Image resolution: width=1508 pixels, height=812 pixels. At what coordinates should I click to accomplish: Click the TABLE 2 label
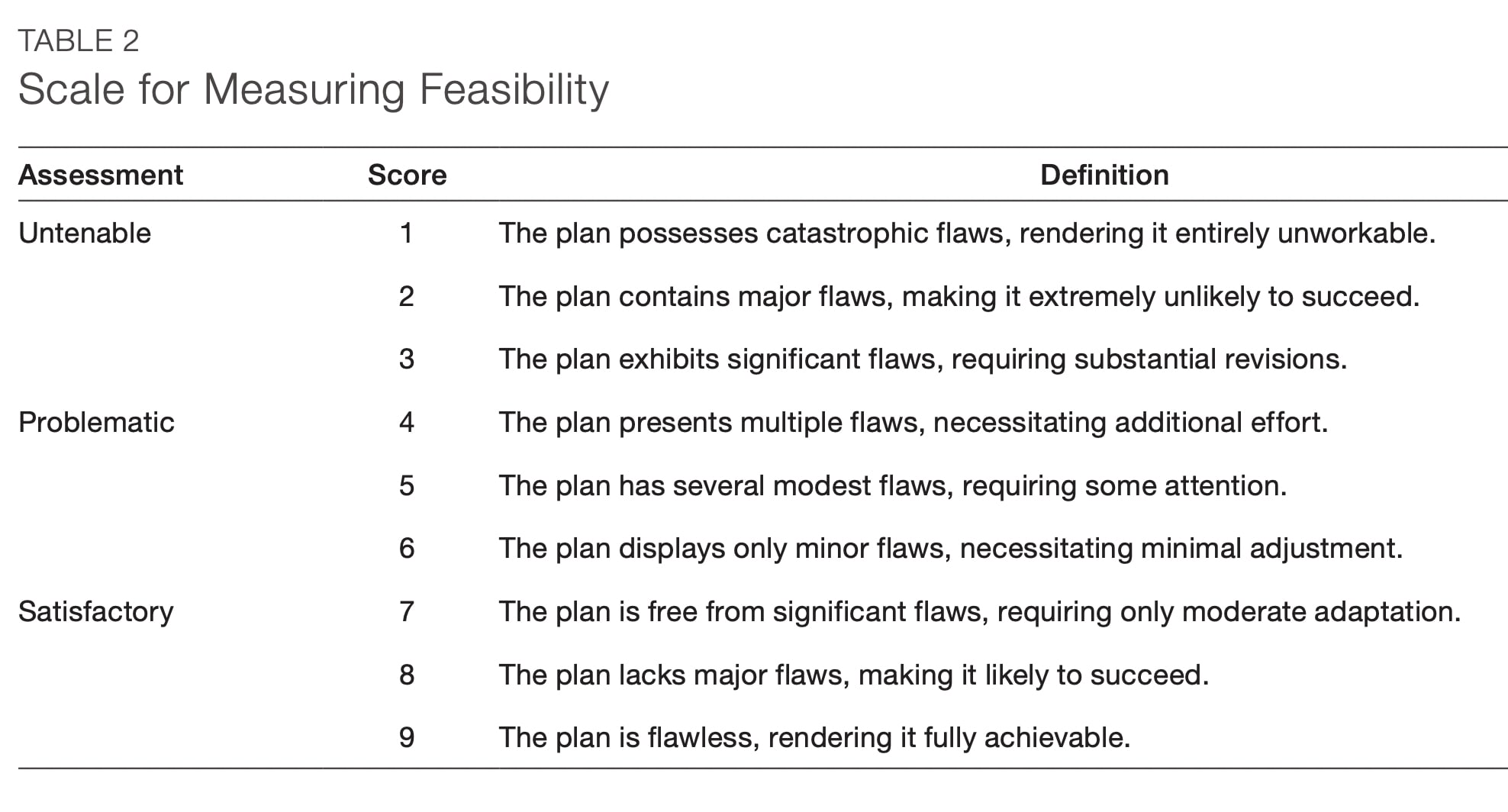(79, 41)
